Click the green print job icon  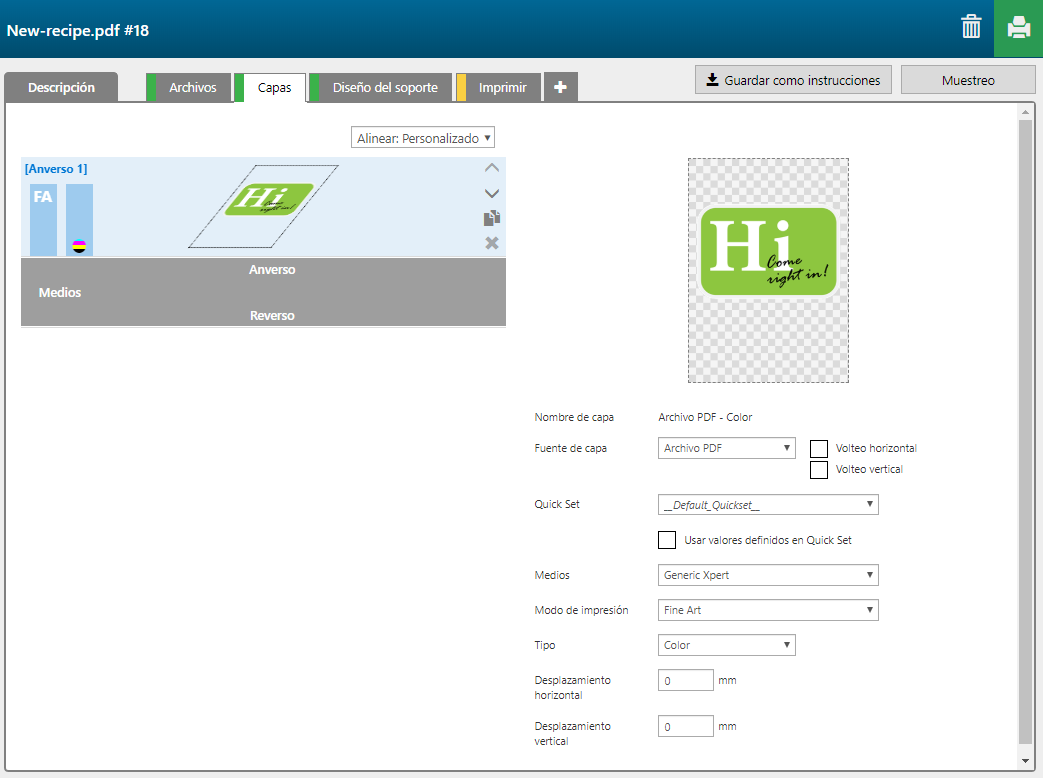tap(1018, 28)
